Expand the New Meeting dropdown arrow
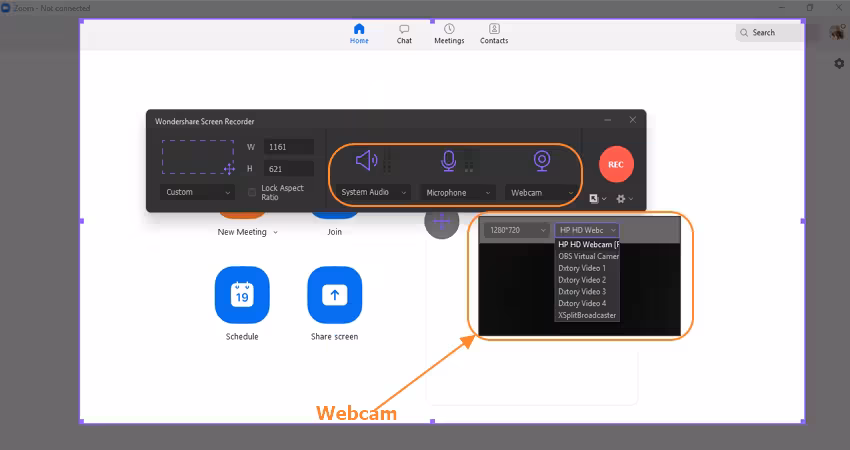850x450 pixels. 275,233
